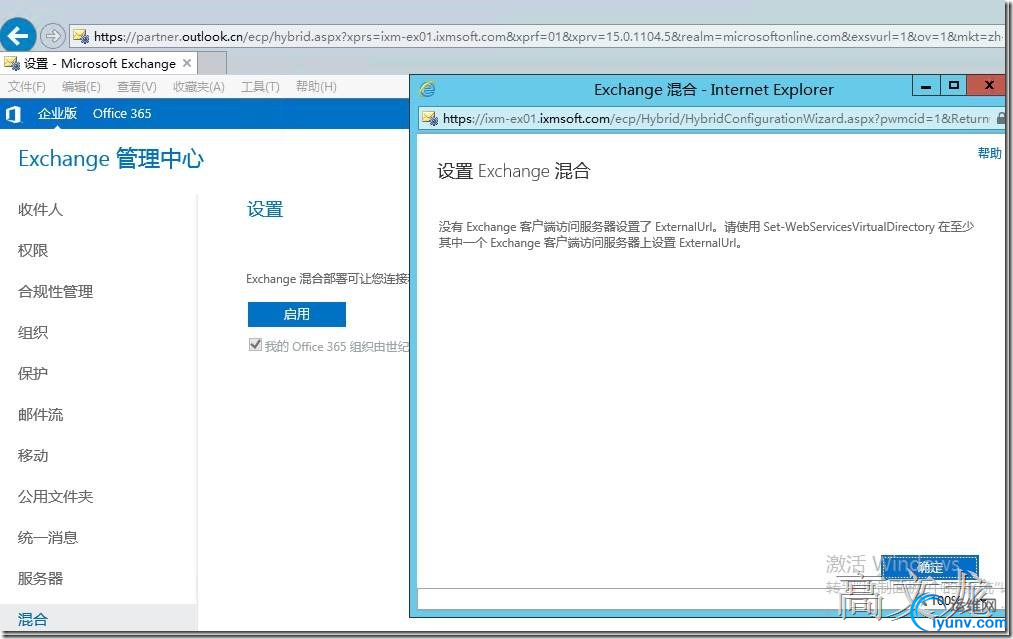Click the popup window address bar URL
The height and width of the screenshot is (639, 1013).
pos(716,118)
